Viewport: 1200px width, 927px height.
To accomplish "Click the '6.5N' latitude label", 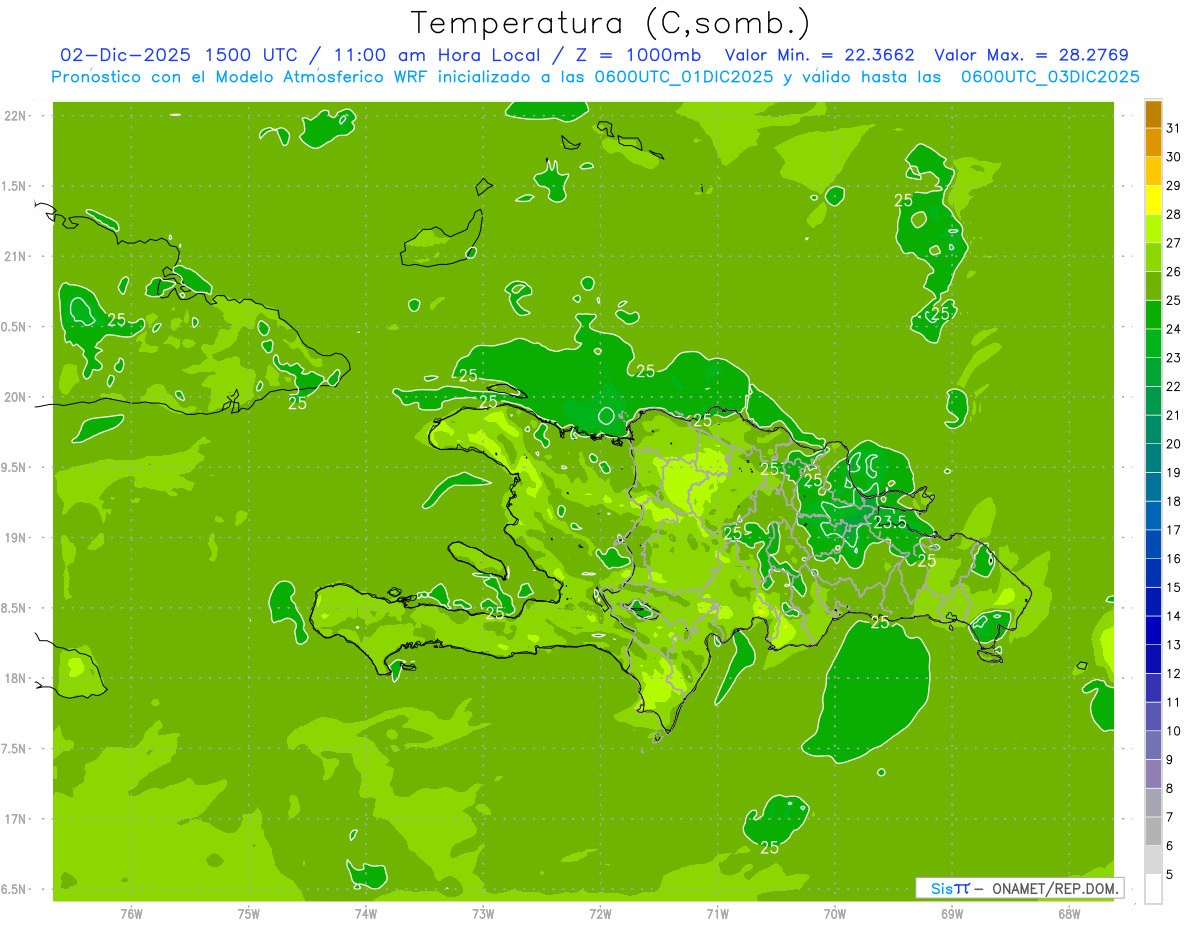I will [15, 889].
